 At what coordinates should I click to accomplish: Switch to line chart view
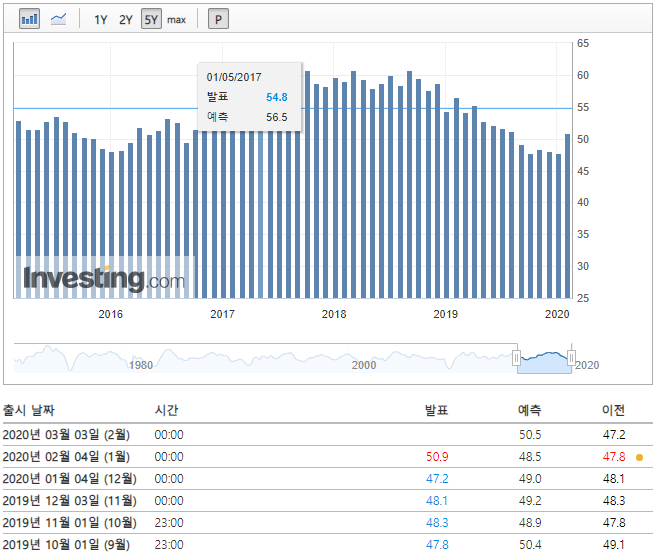58,19
